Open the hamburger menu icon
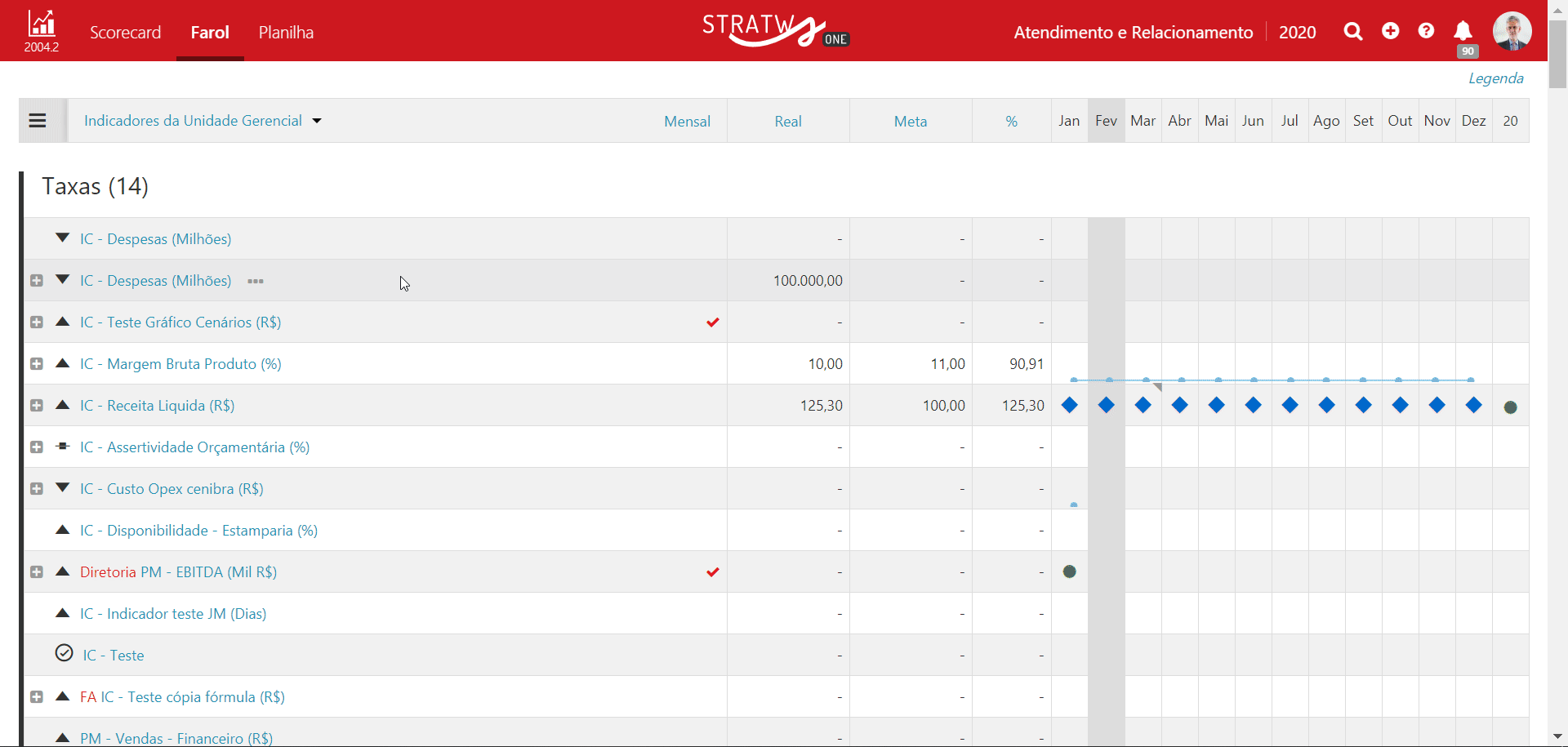Image resolution: width=1568 pixels, height=747 pixels. tap(38, 121)
